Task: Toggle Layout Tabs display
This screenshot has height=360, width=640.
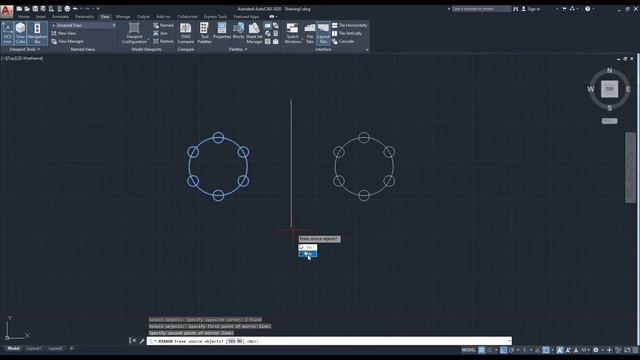Action: pyautogui.click(x=323, y=33)
